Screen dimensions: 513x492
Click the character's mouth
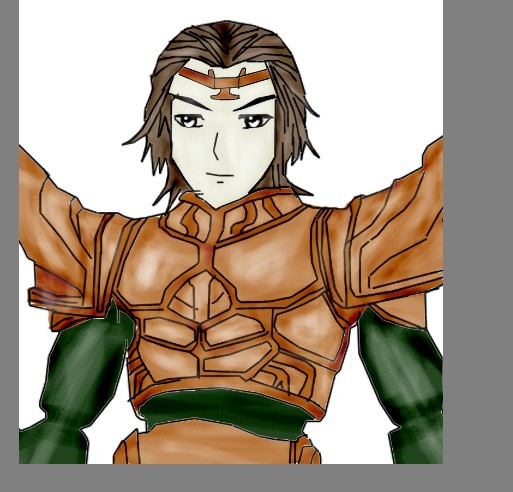tap(218, 175)
